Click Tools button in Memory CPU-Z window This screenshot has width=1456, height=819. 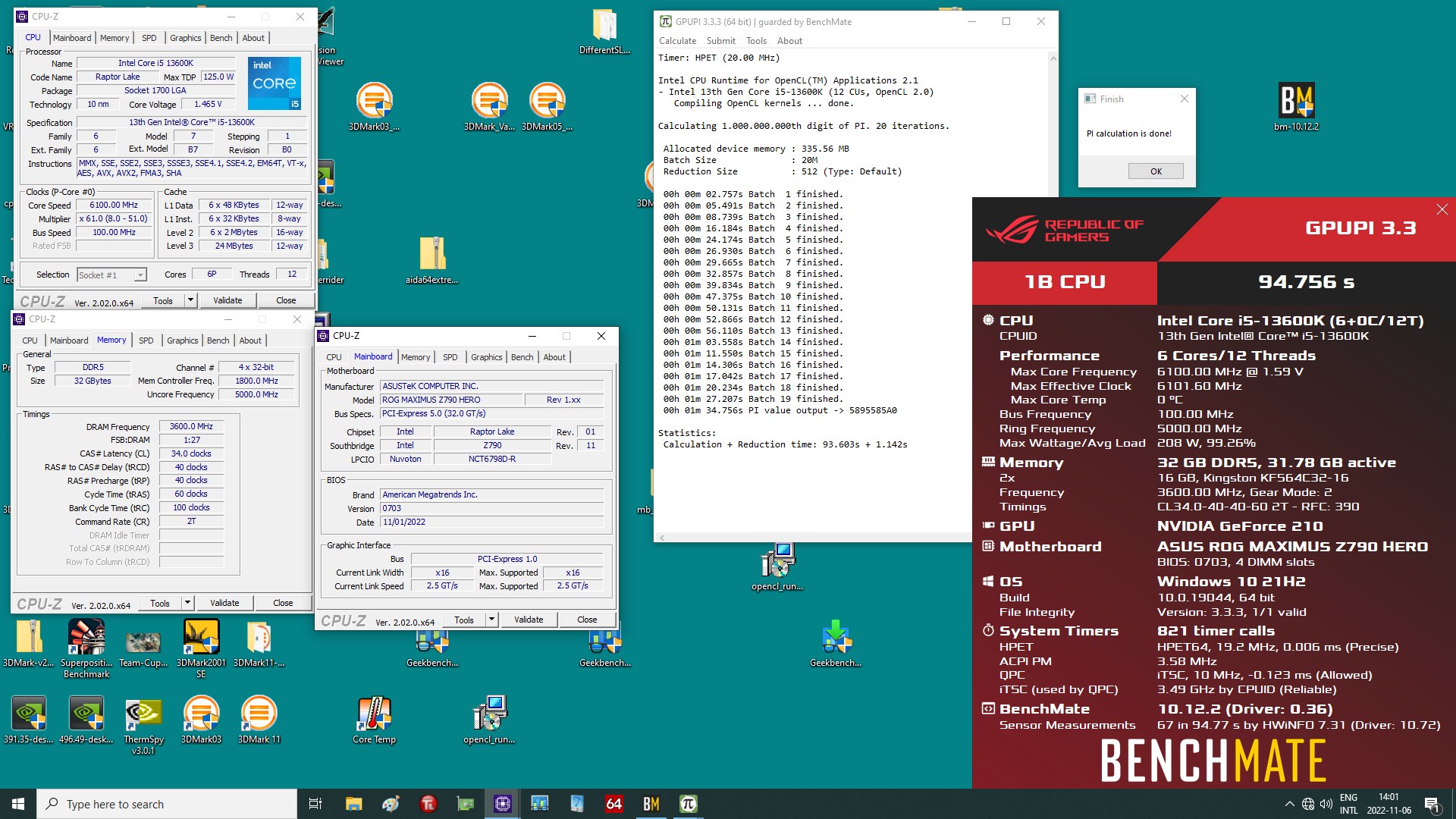160,603
